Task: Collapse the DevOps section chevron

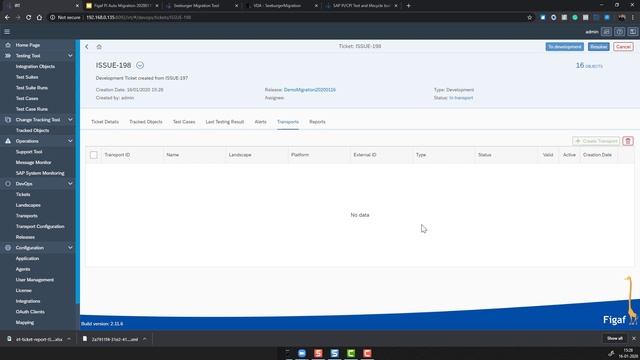Action: (x=70, y=184)
